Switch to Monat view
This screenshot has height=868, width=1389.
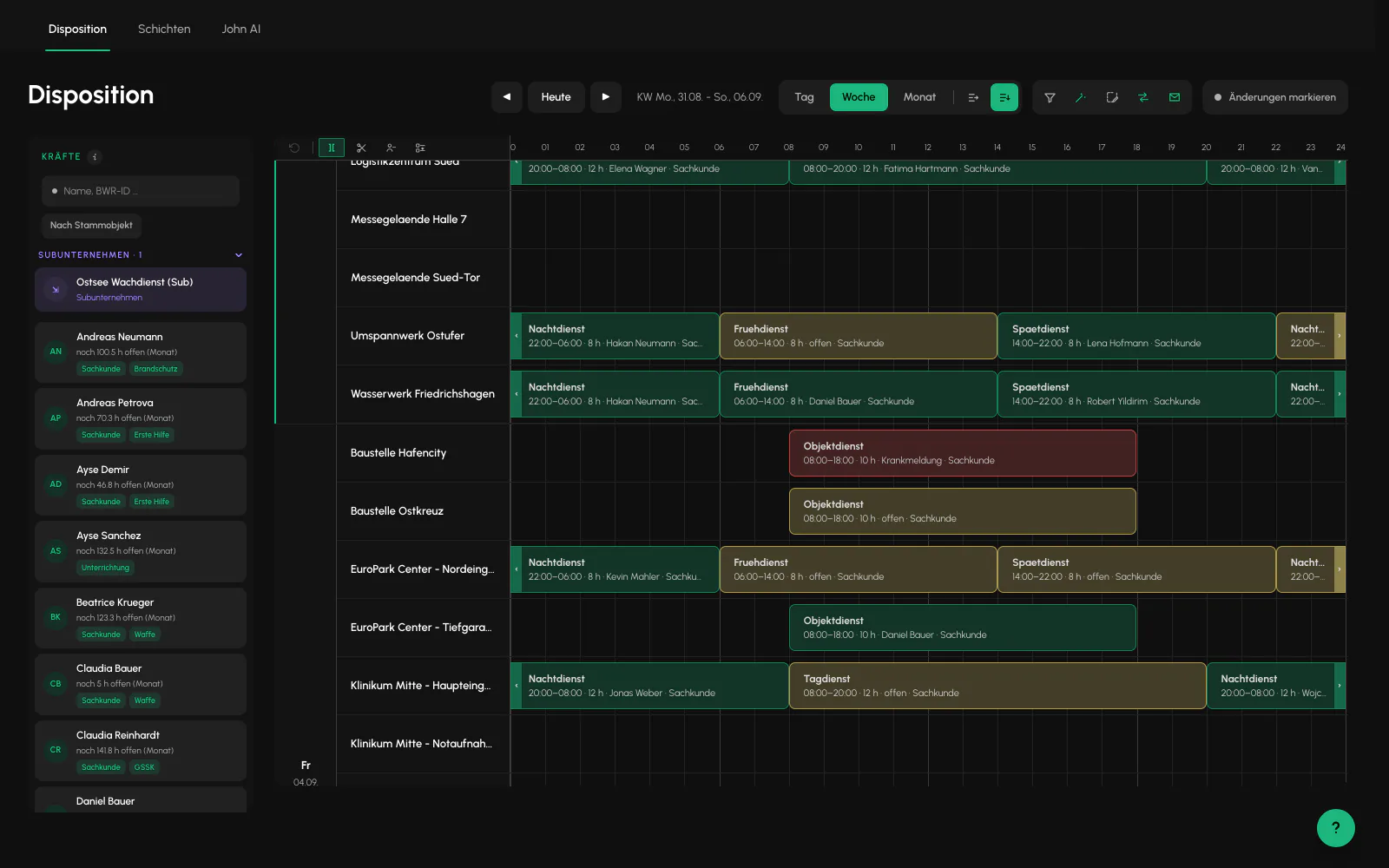point(919,97)
